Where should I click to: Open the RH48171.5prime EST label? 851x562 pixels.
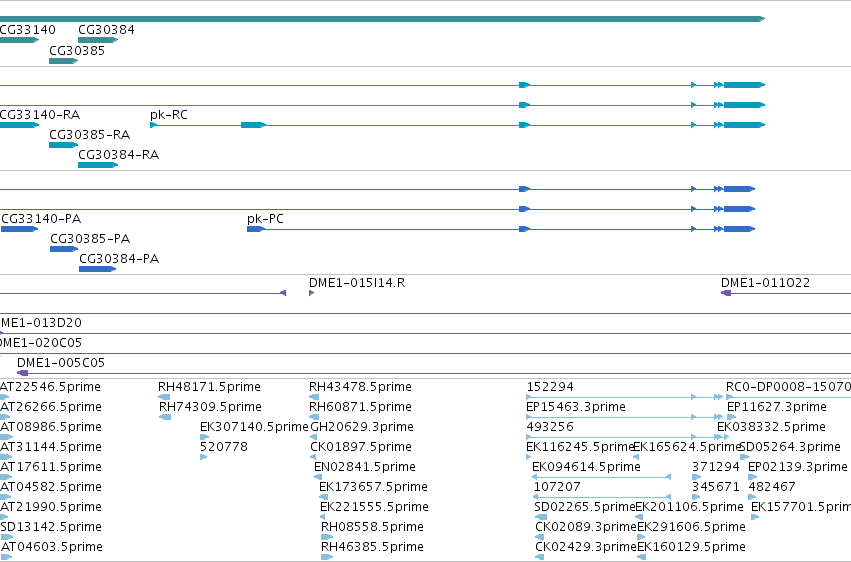[209, 387]
